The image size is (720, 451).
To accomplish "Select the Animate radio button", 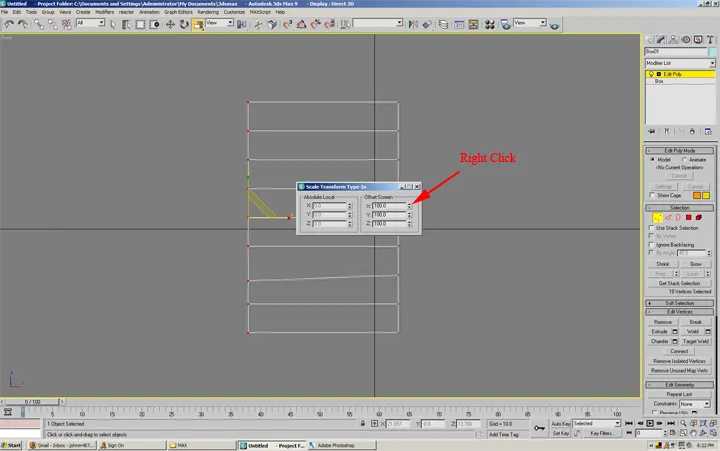I will (684, 159).
